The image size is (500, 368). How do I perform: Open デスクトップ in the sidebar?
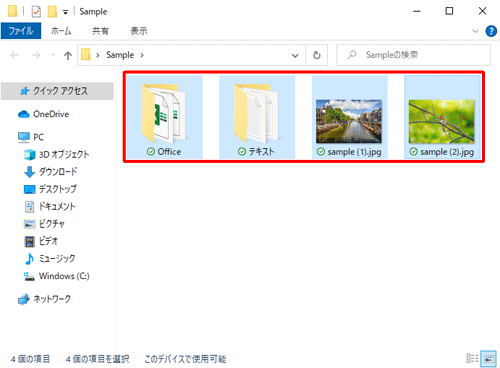point(50,189)
